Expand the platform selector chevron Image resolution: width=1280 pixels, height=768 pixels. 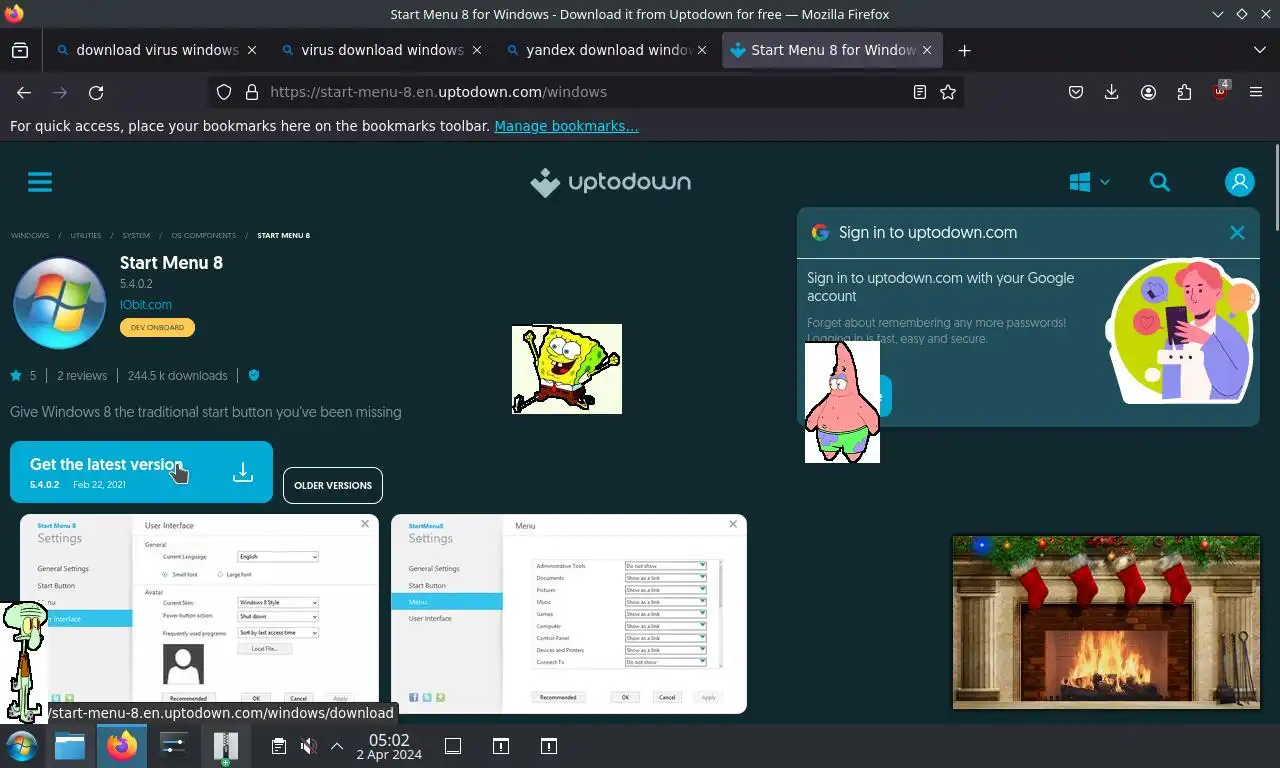(1105, 182)
